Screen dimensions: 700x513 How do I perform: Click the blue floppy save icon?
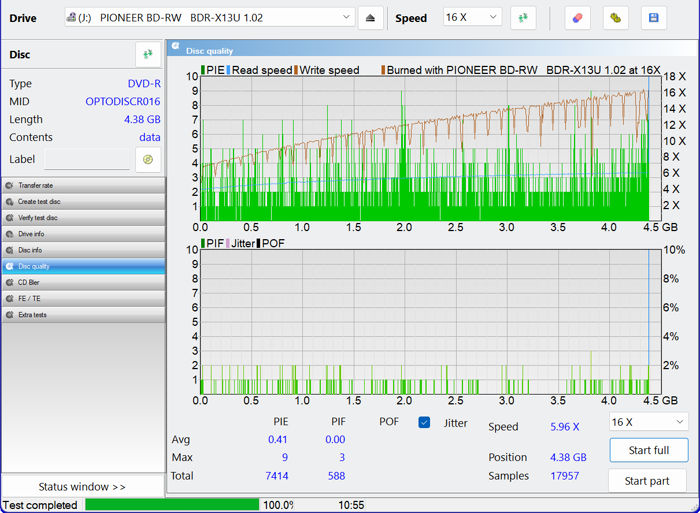(x=654, y=18)
